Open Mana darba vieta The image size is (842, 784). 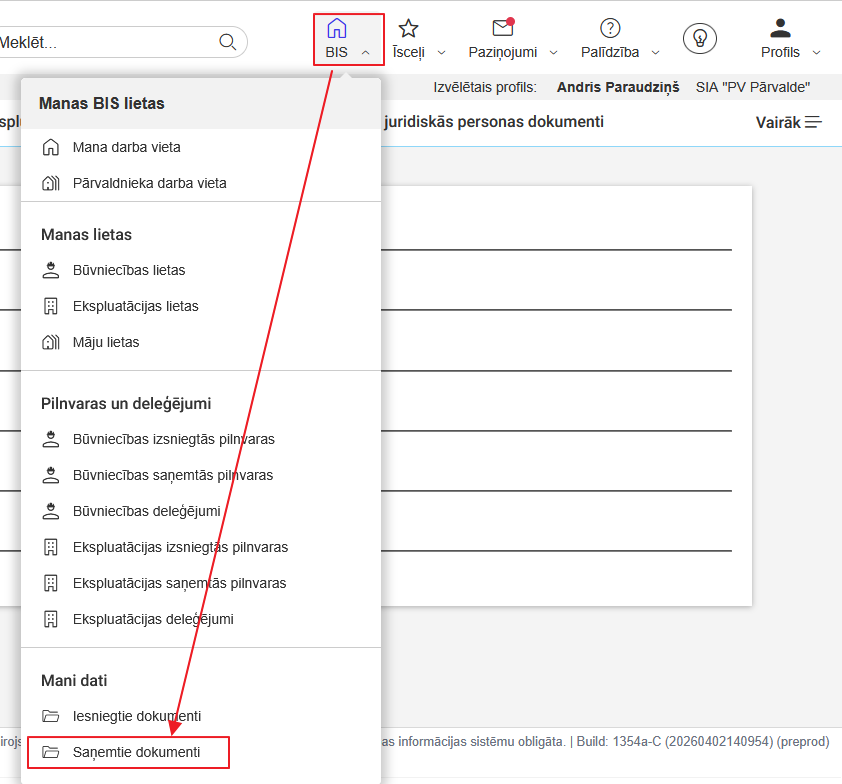126,147
